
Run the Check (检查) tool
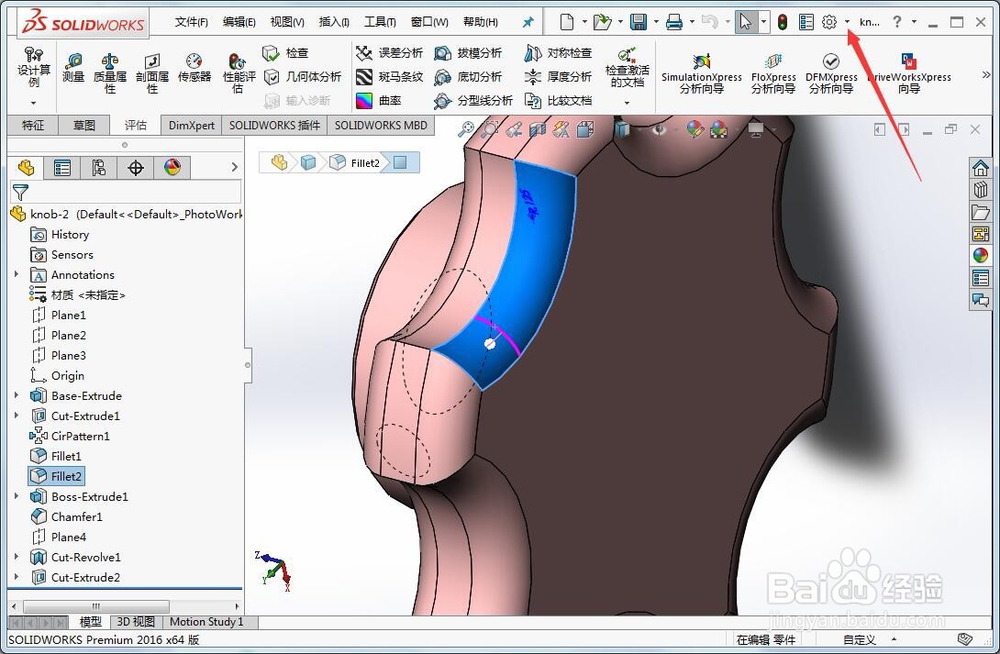point(286,53)
